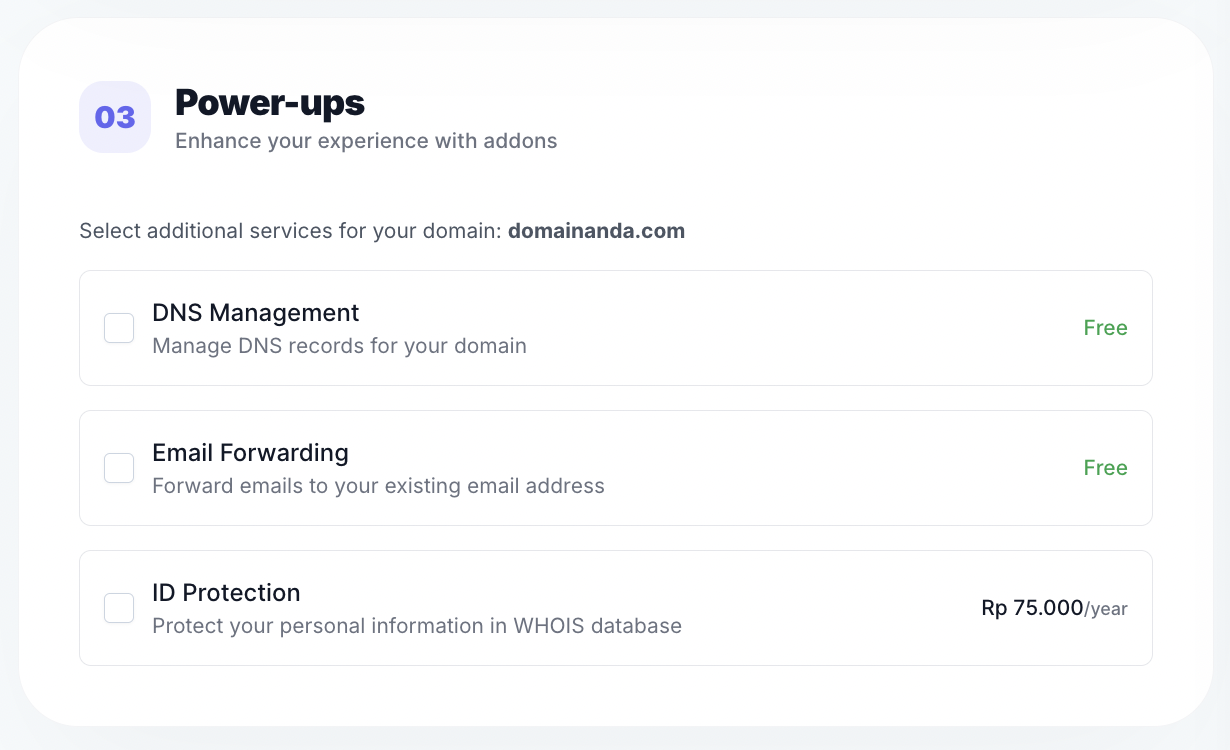The image size is (1230, 750).
Task: Select the Email Forwarding title
Action: tap(250, 453)
